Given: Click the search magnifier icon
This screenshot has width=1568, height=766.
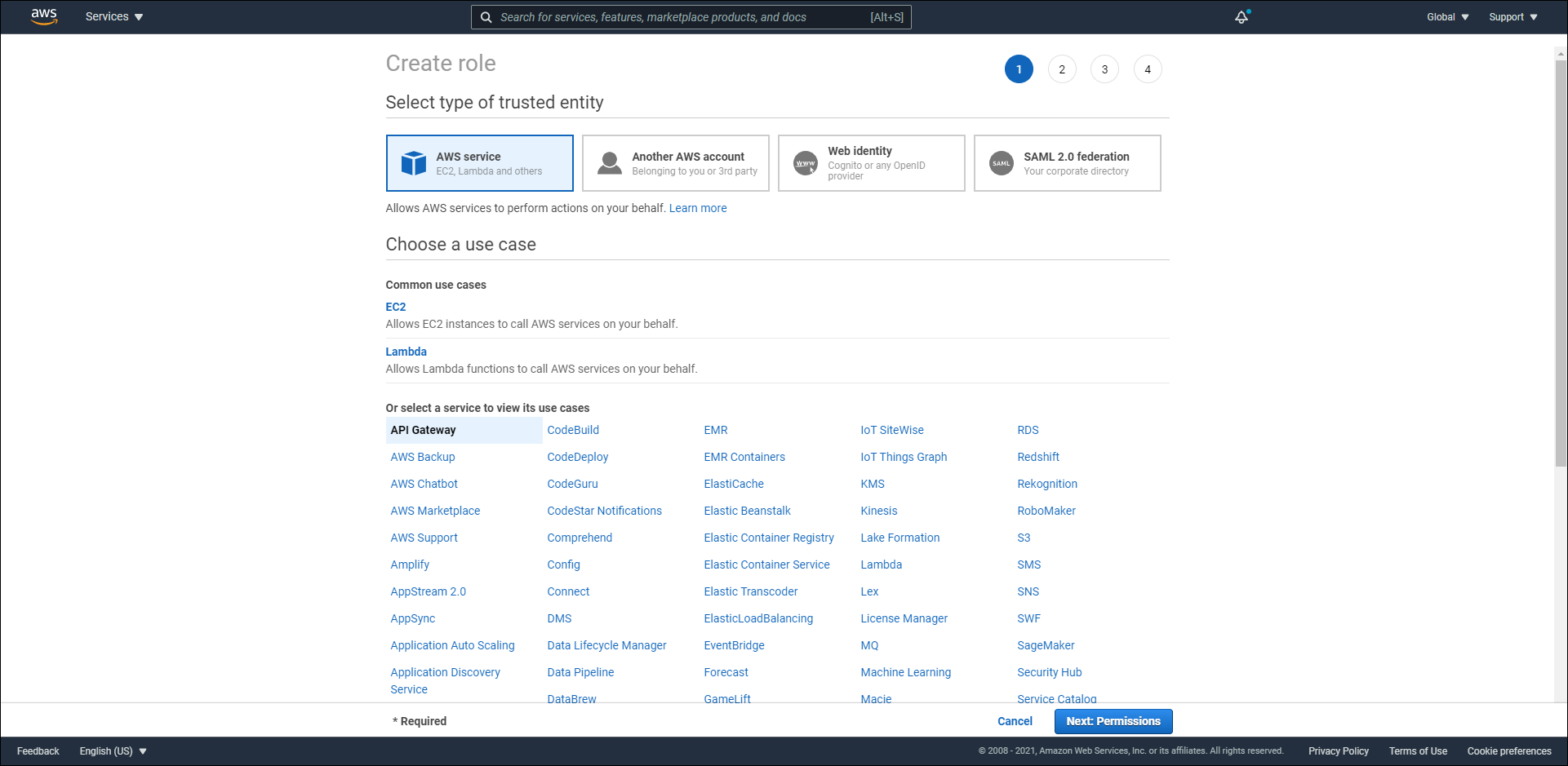Looking at the screenshot, I should click(486, 17).
